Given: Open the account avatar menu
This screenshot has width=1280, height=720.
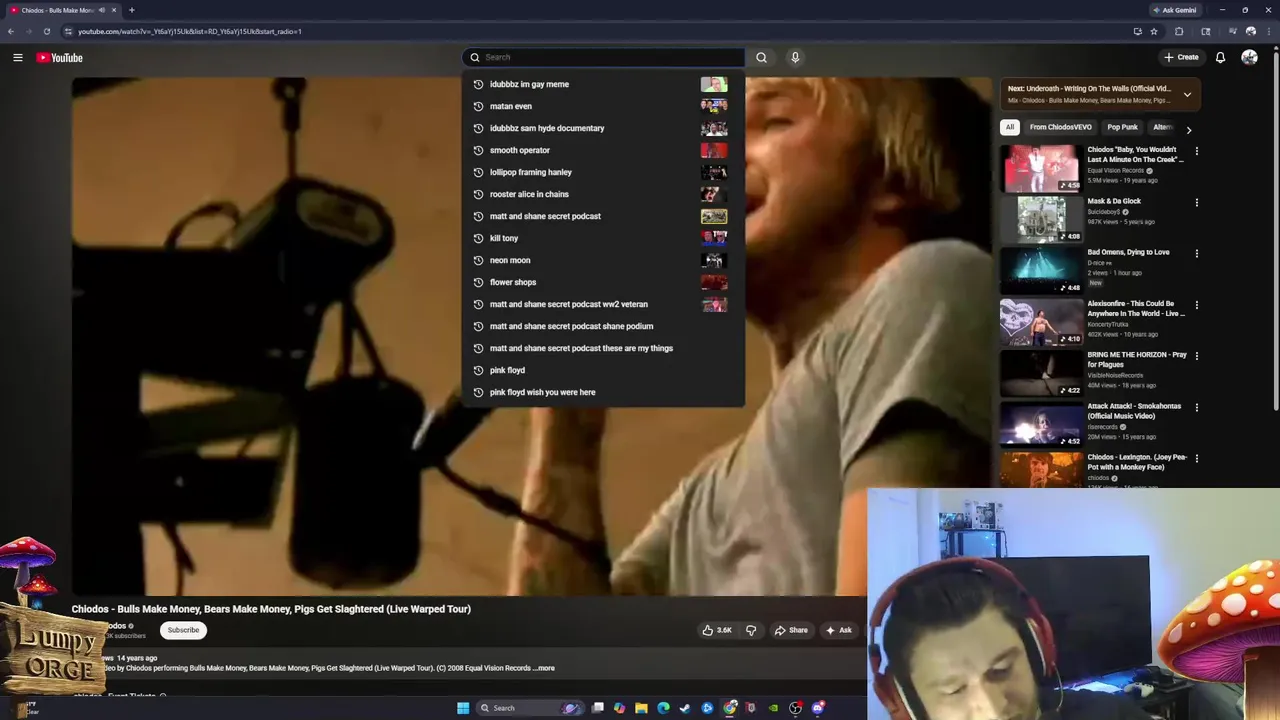Looking at the screenshot, I should coord(1249,57).
